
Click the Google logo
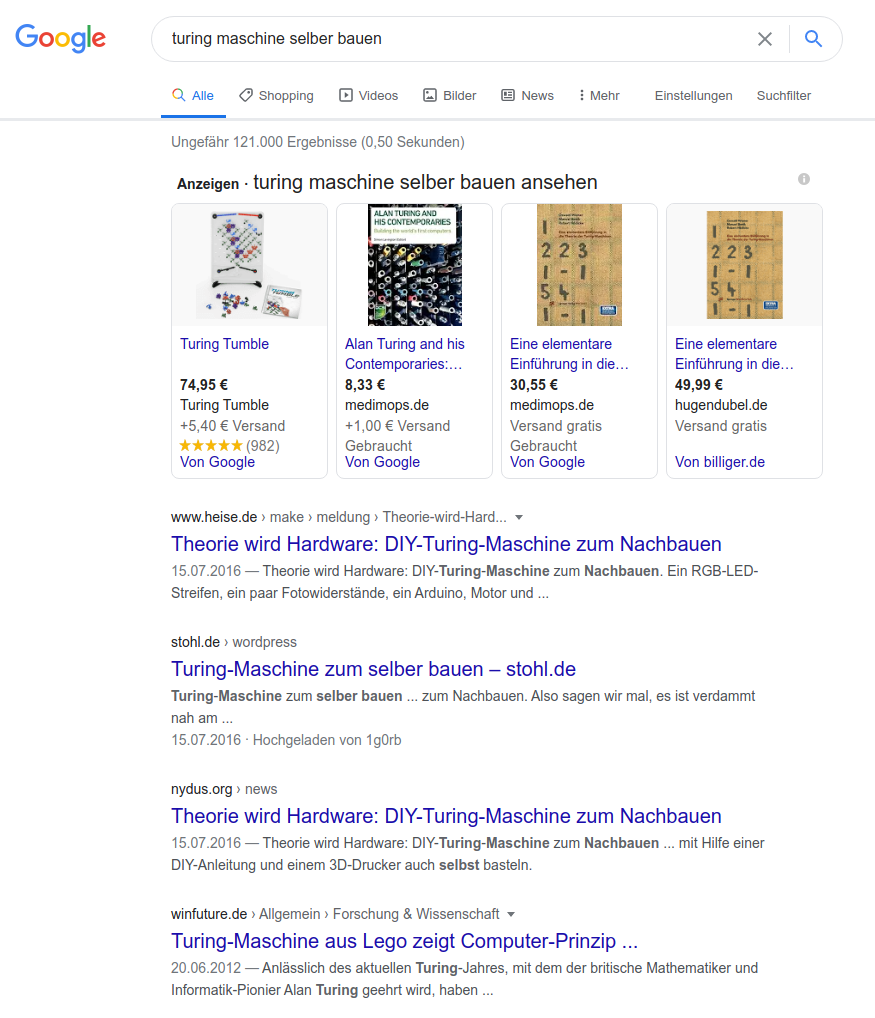click(60, 39)
